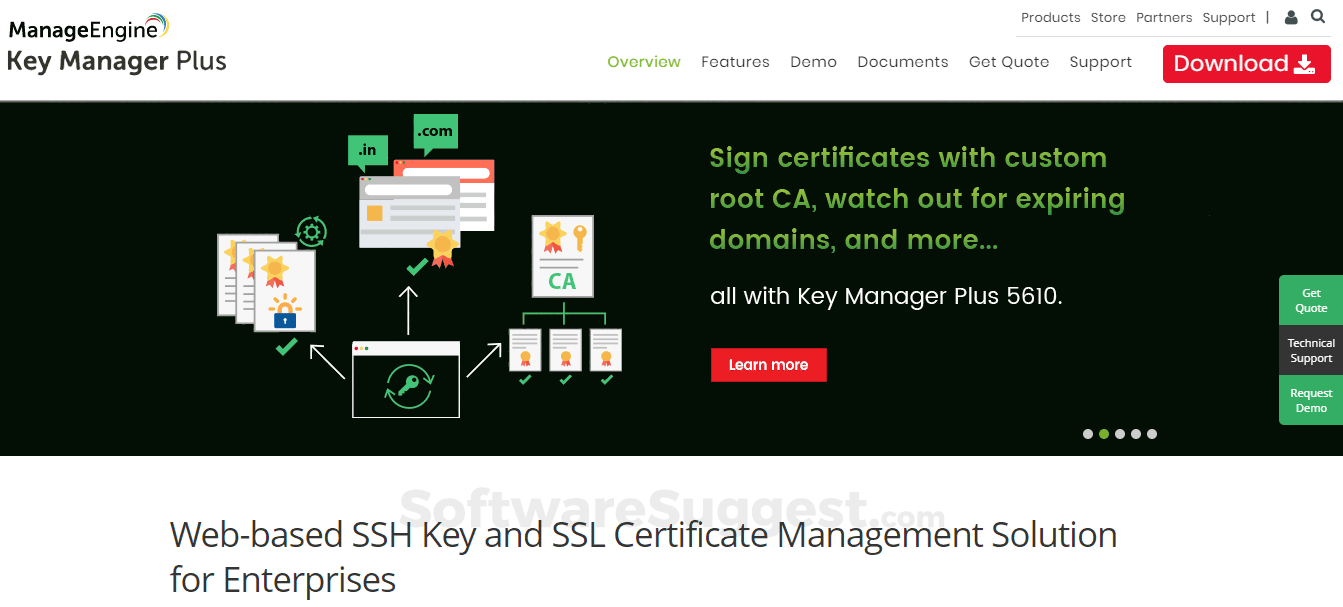Viewport: 1343px width, 607px height.
Task: Select the first carousel indicator dot
Action: pyautogui.click(x=1088, y=434)
